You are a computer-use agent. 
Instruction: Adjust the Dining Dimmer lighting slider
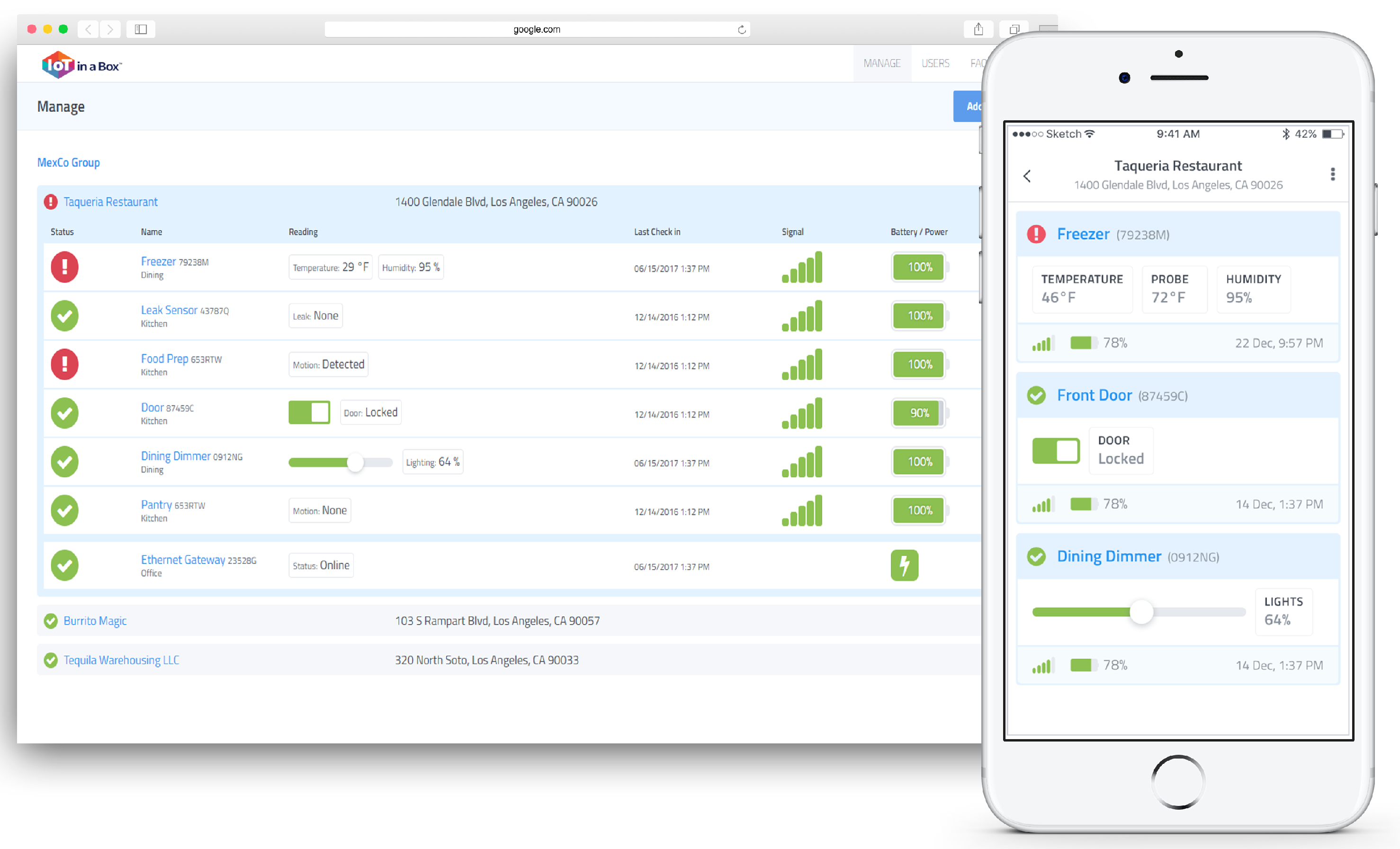pos(355,462)
